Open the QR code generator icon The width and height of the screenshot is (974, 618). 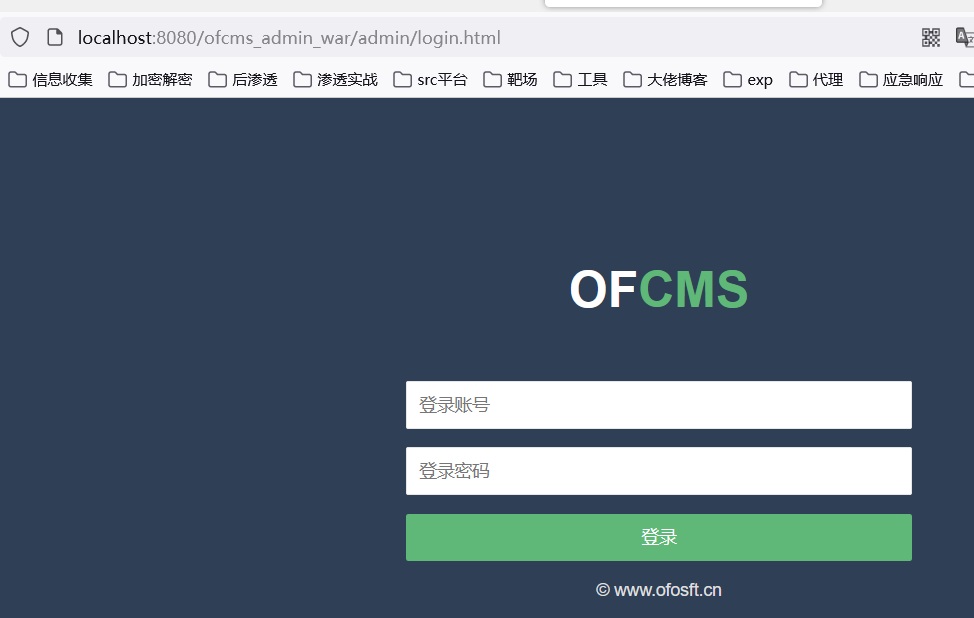pyautogui.click(x=931, y=37)
